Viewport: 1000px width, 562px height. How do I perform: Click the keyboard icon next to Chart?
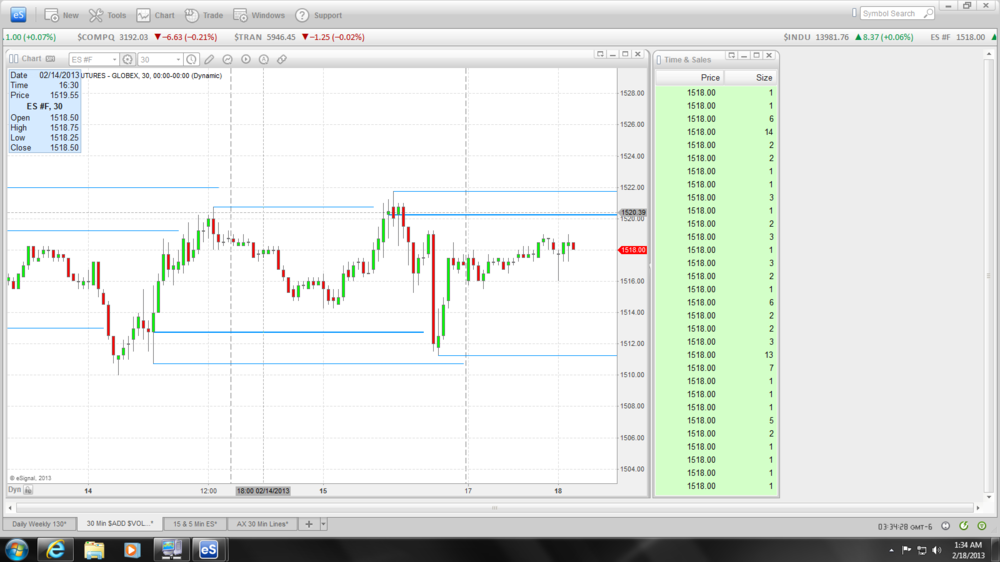50,59
